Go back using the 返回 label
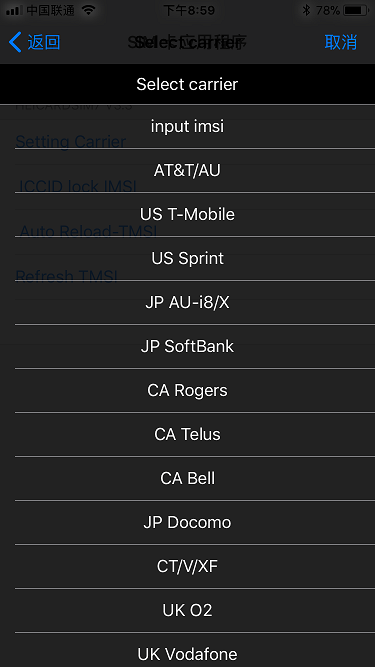The image size is (375, 667). 44,43
